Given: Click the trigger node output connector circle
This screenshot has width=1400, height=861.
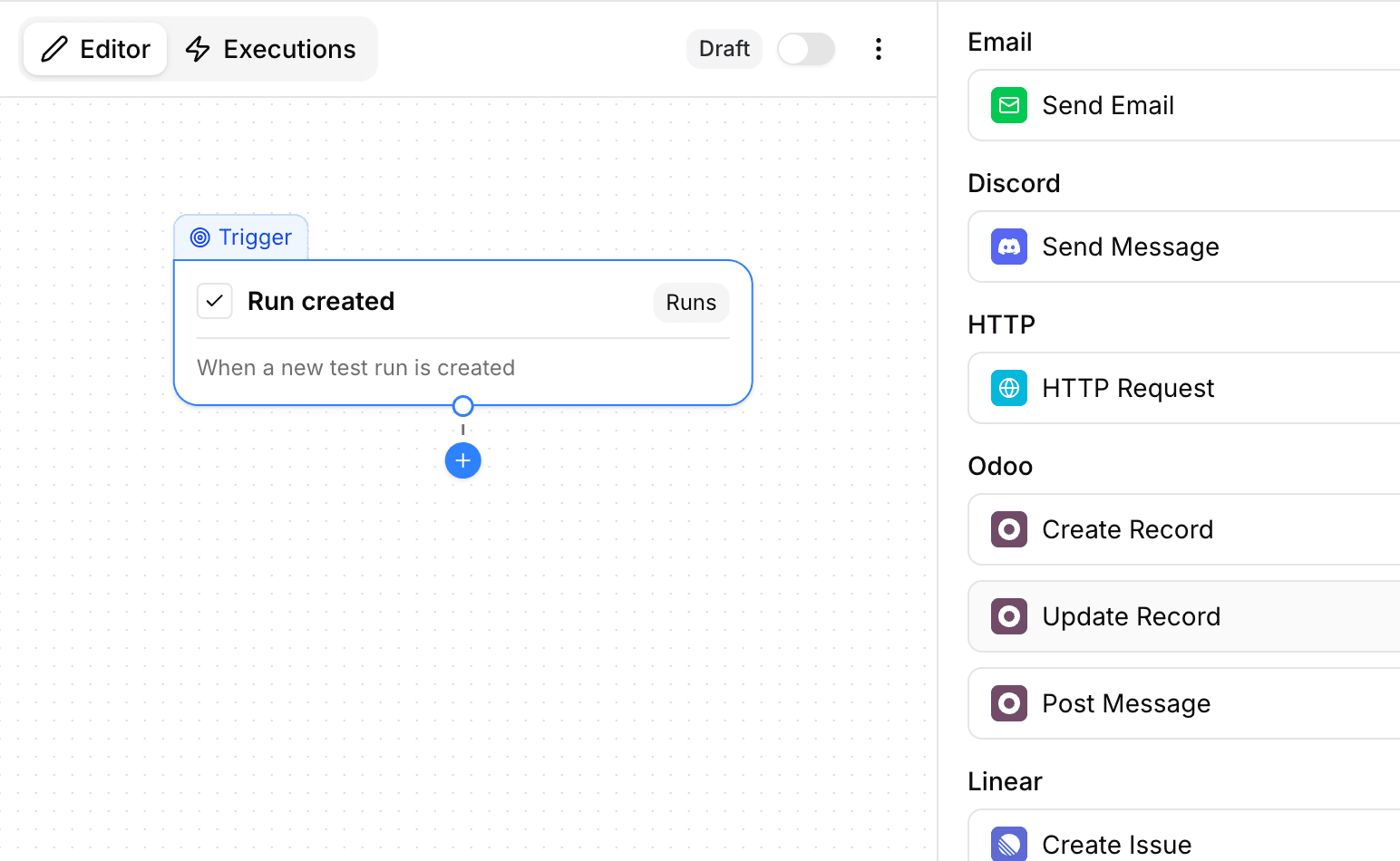Looking at the screenshot, I should tap(462, 405).
